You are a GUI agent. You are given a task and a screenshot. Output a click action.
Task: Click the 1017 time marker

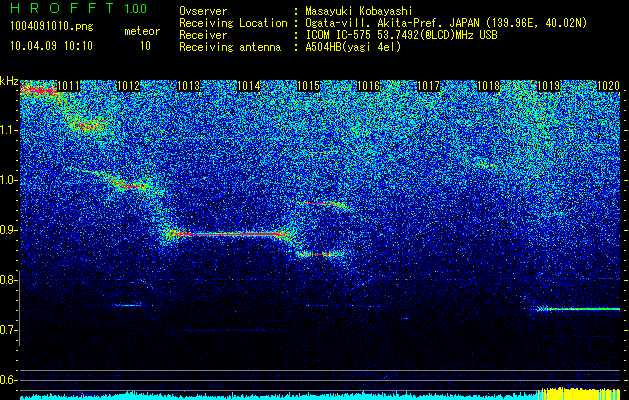[429, 86]
